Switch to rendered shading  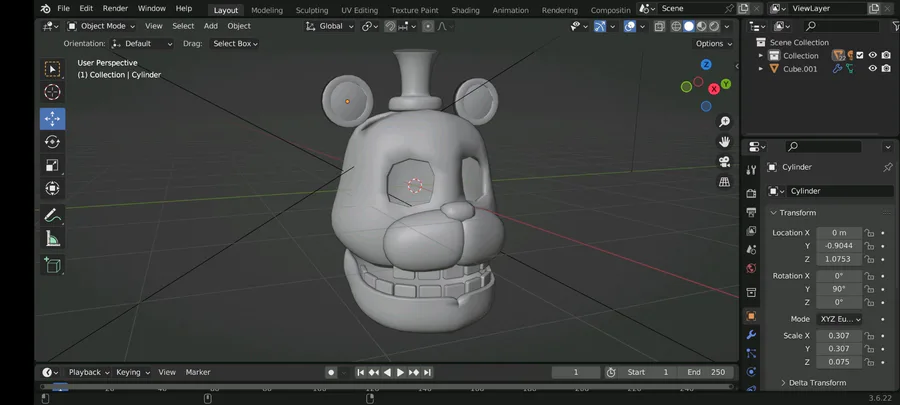(x=714, y=26)
